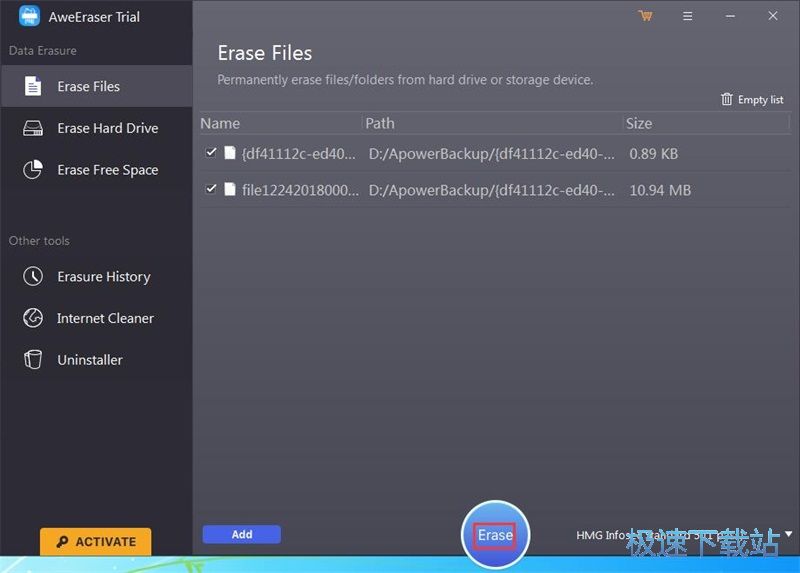Click the key icon on ACTIVATE button
Viewport: 800px width, 573px height.
(62, 541)
